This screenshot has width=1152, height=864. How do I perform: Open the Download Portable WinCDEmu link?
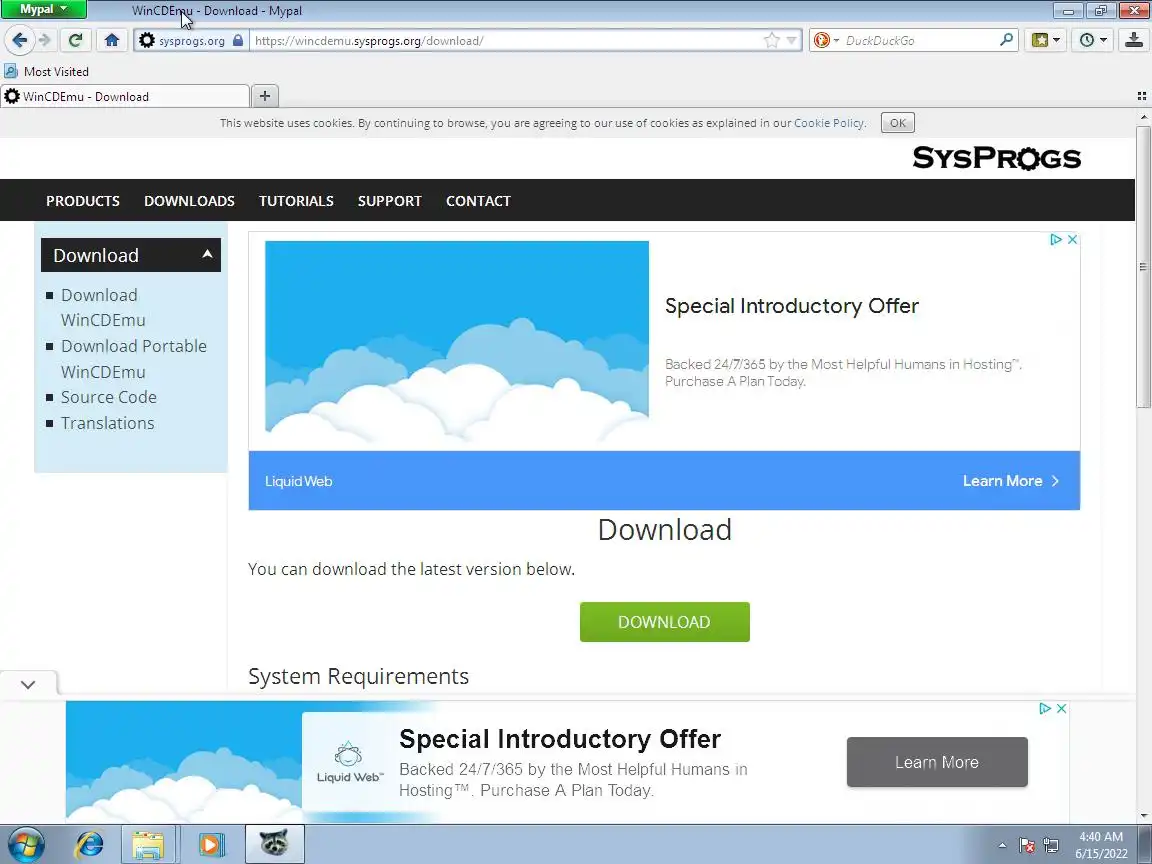coord(134,359)
